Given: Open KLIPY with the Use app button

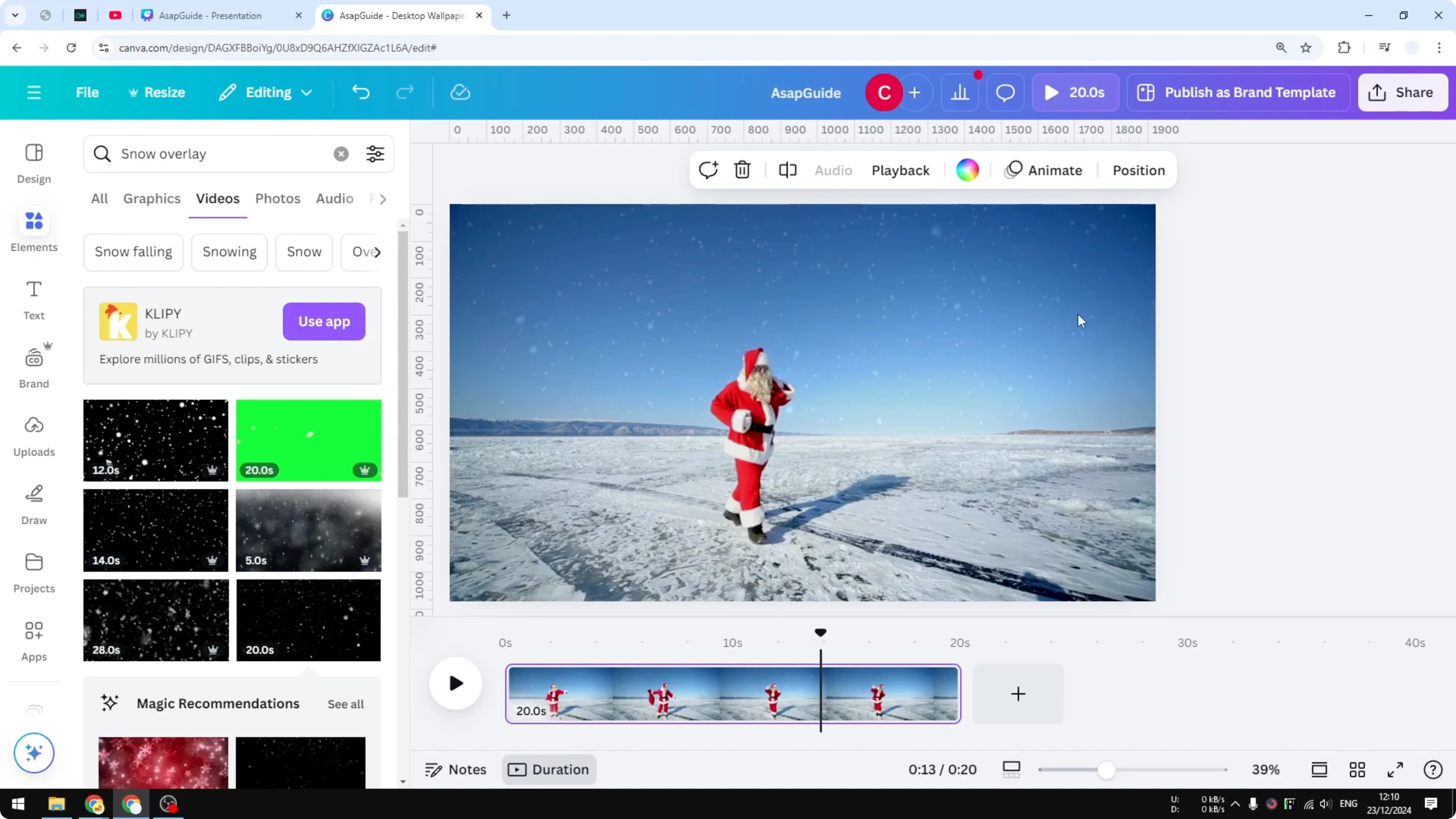Looking at the screenshot, I should (x=323, y=321).
